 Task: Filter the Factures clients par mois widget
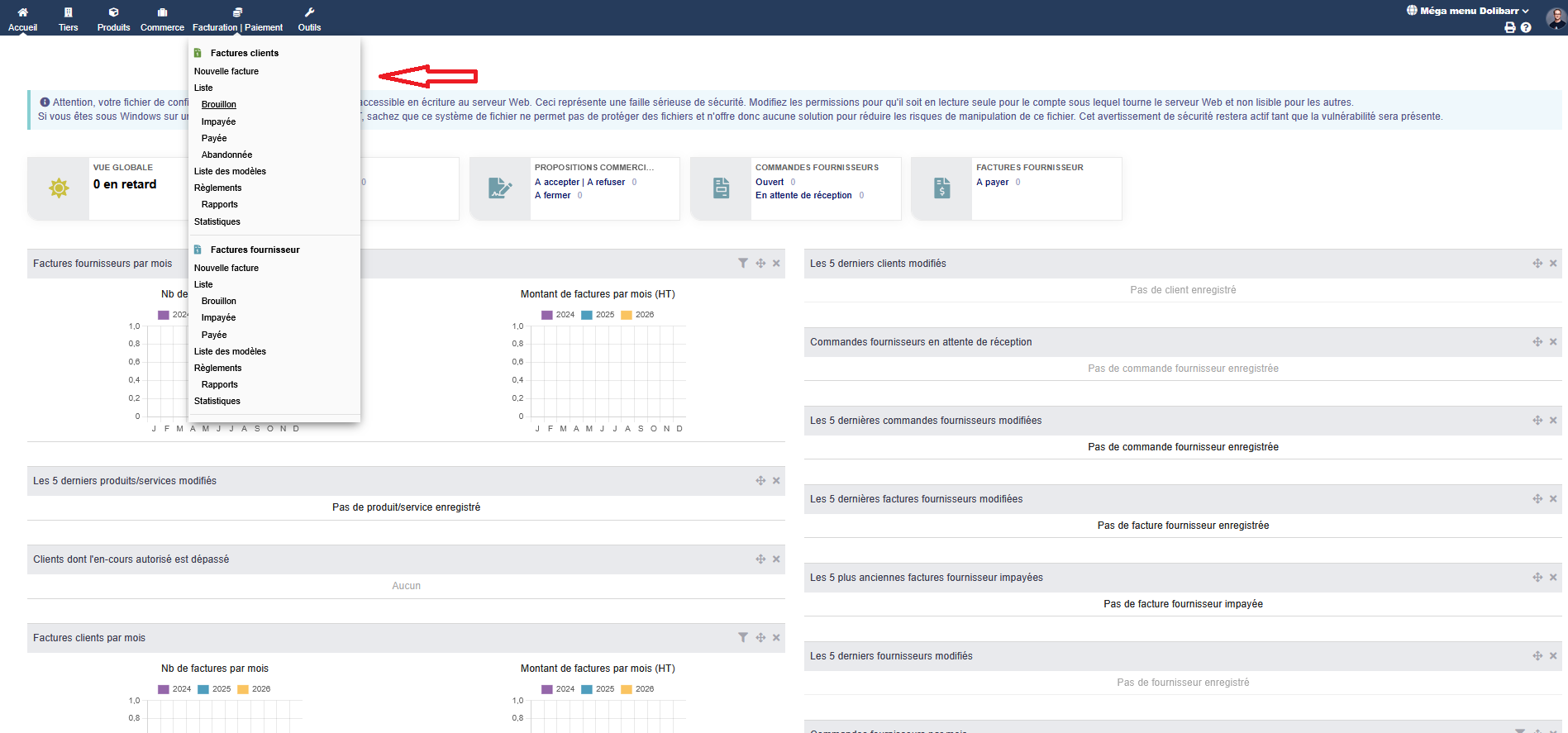(743, 637)
